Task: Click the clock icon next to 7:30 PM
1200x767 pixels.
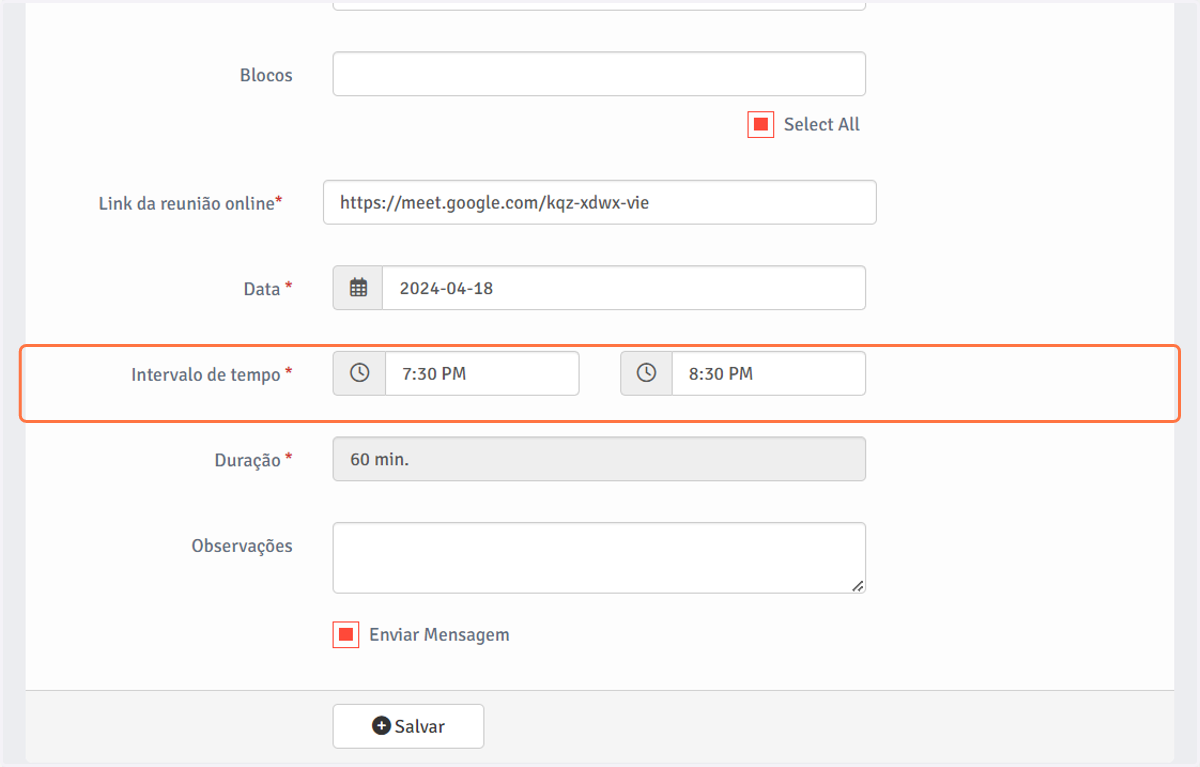Action: click(x=359, y=373)
